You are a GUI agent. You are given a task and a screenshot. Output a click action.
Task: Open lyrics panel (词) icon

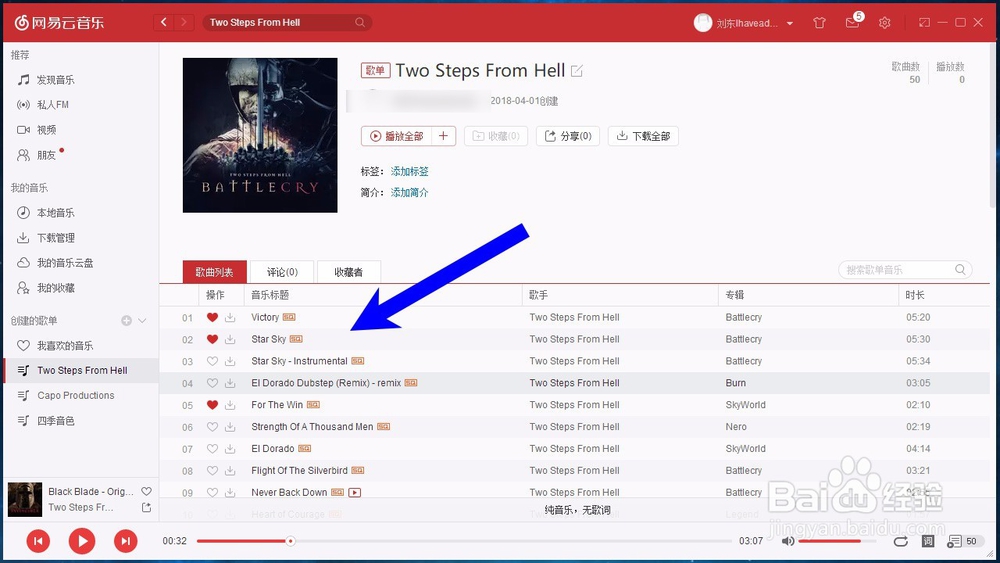[x=928, y=541]
